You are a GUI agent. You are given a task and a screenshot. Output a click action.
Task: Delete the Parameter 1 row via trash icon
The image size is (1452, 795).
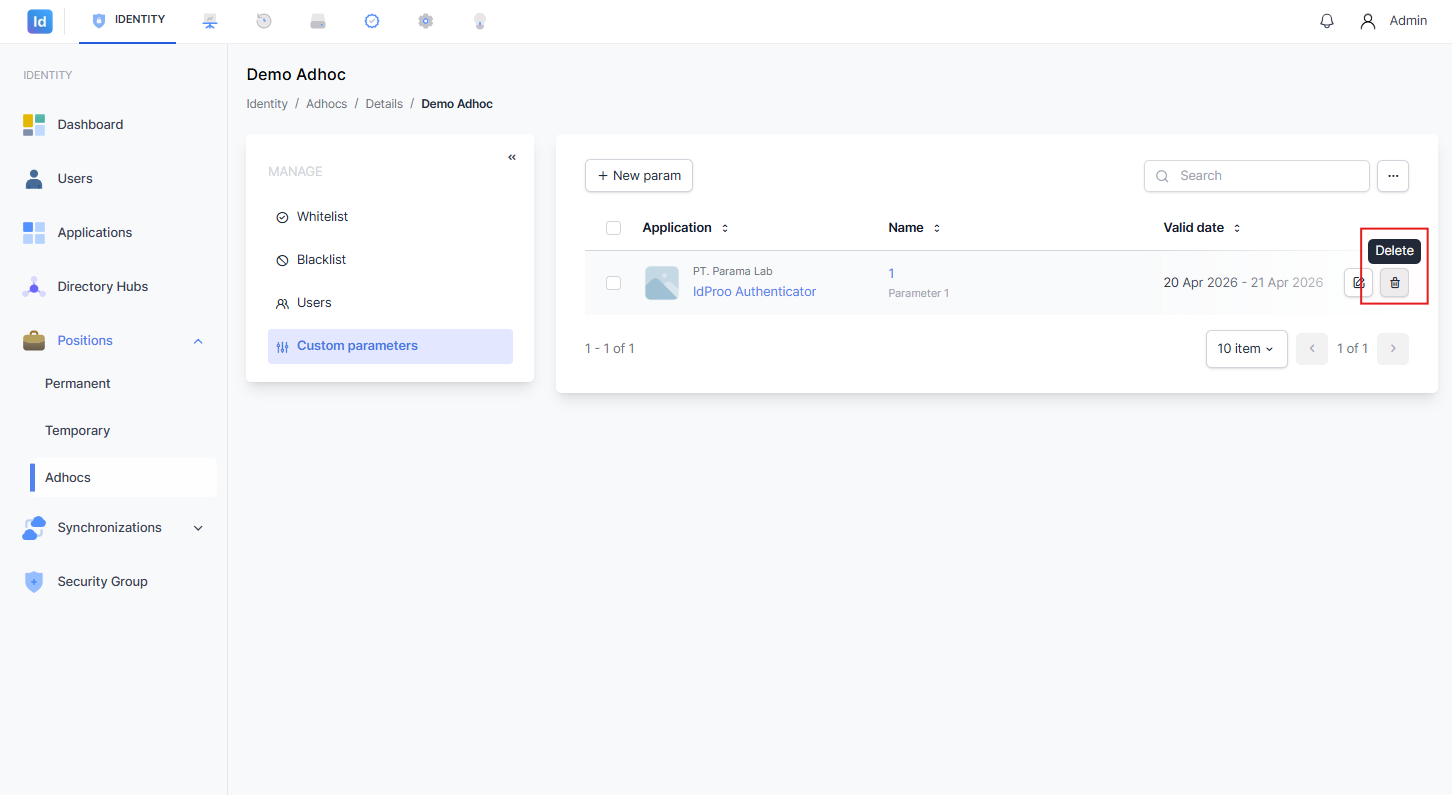[x=1394, y=283]
